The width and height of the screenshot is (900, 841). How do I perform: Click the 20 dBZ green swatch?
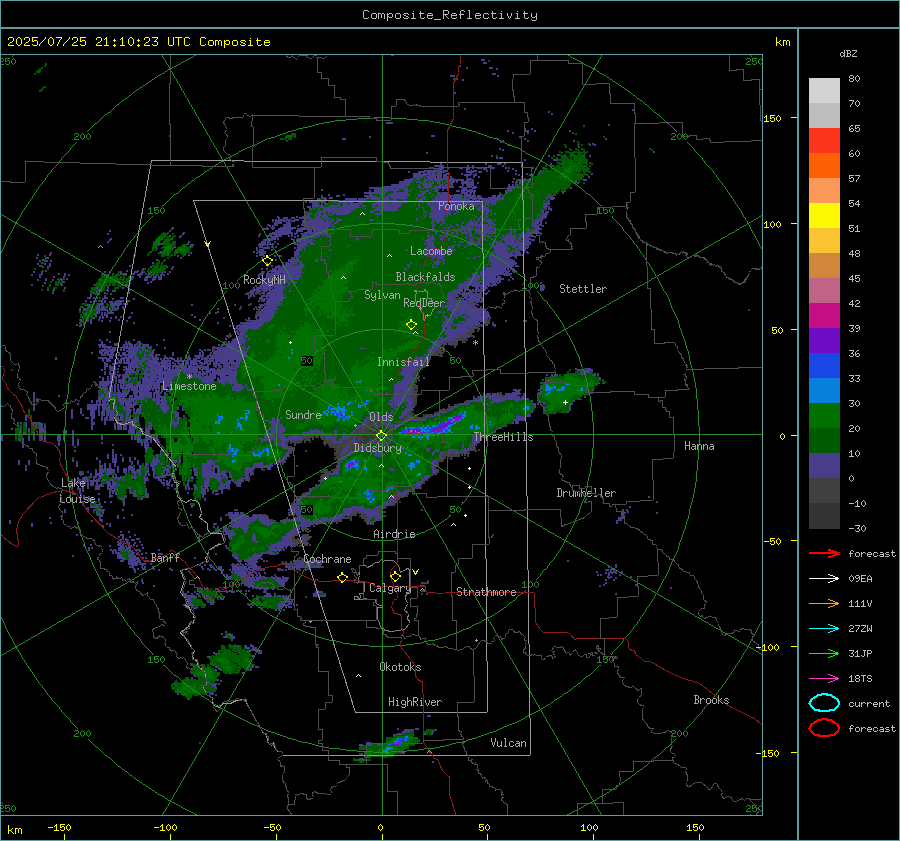coord(824,440)
